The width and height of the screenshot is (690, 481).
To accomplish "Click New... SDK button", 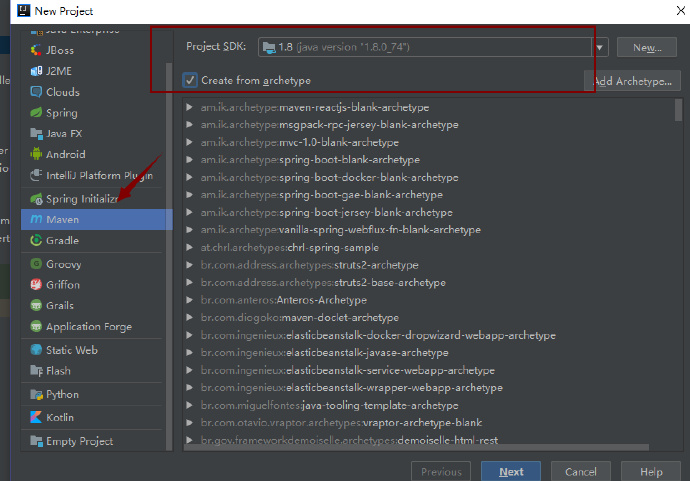I will pyautogui.click(x=646, y=47).
